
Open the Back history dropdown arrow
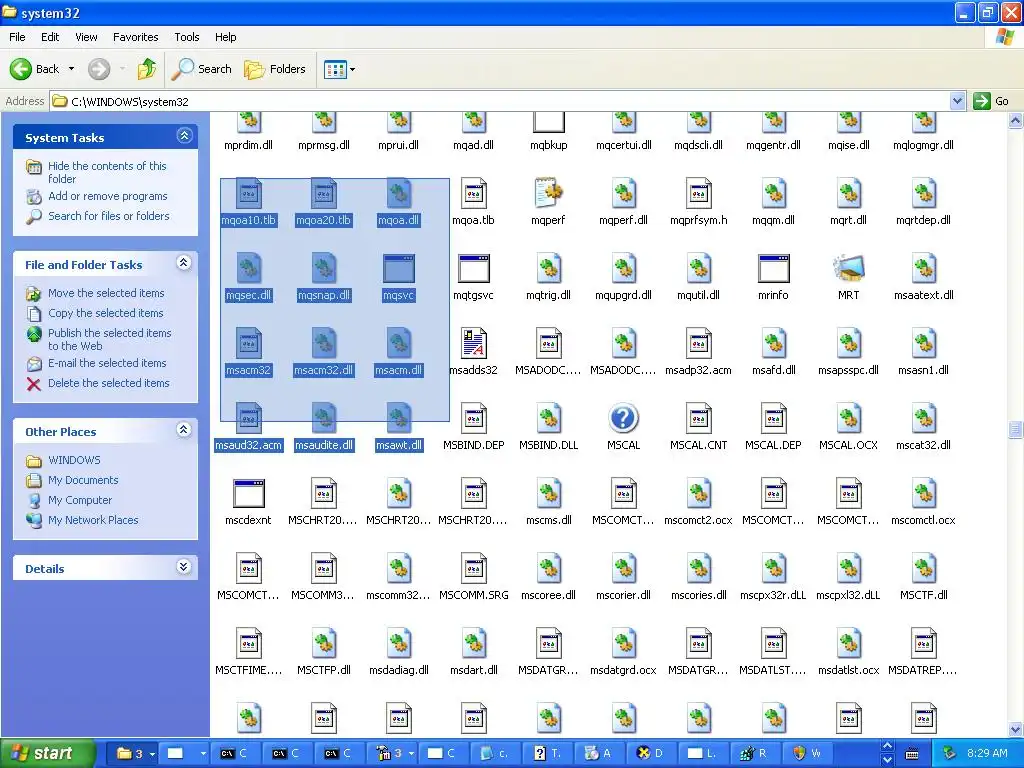(71, 69)
